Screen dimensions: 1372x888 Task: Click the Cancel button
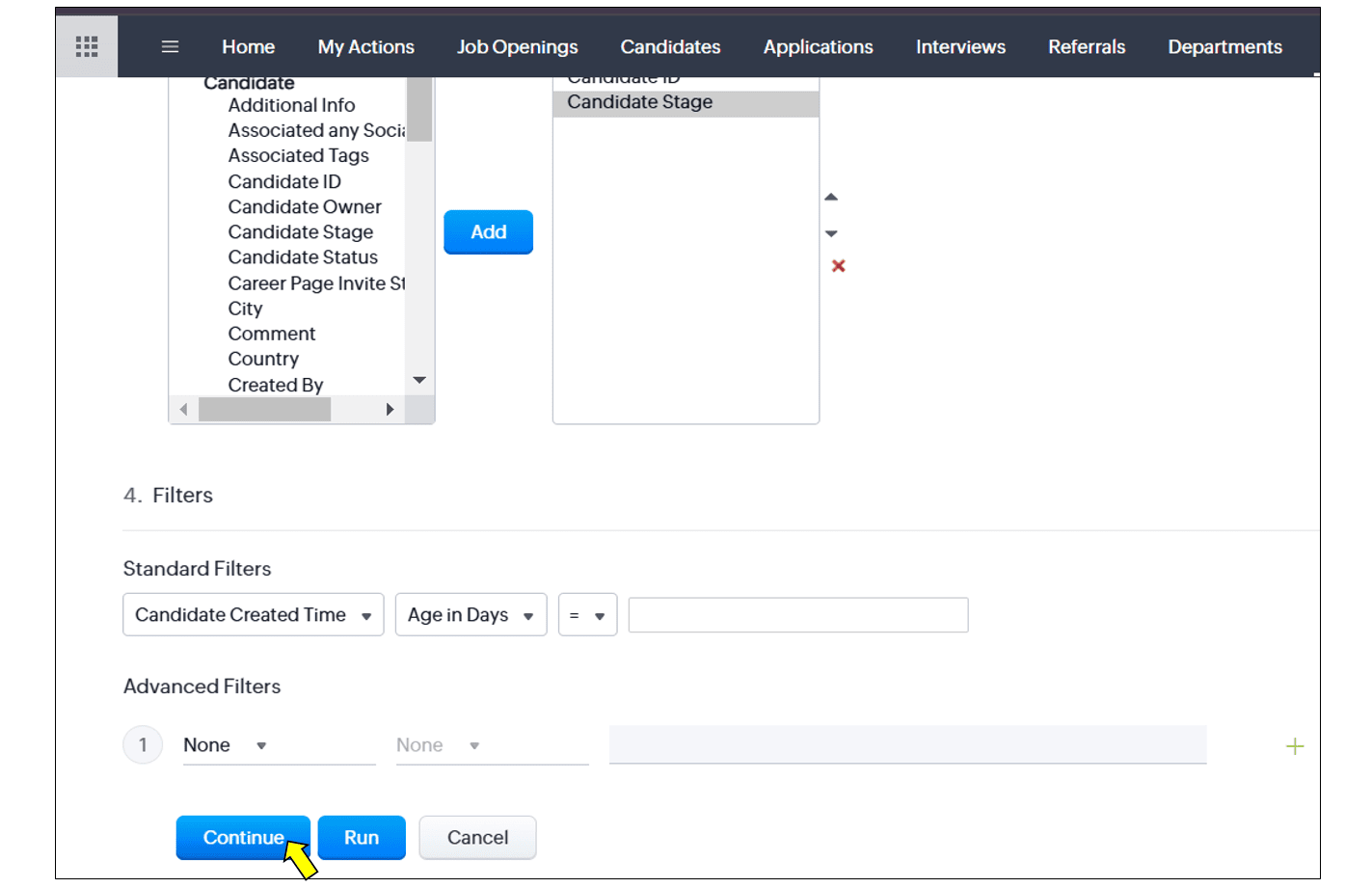coord(477,838)
